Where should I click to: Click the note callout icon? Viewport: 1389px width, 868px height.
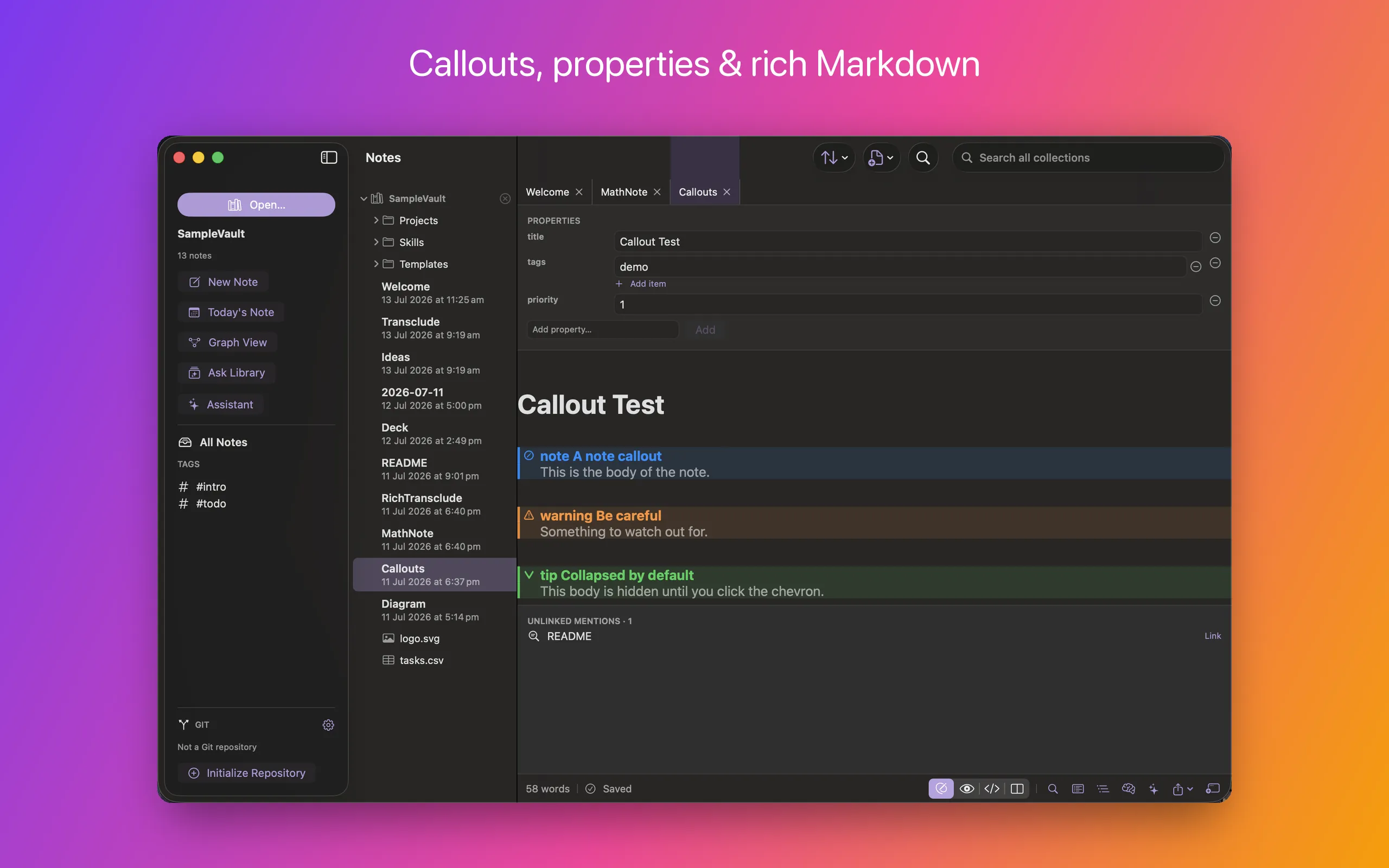coord(528,455)
